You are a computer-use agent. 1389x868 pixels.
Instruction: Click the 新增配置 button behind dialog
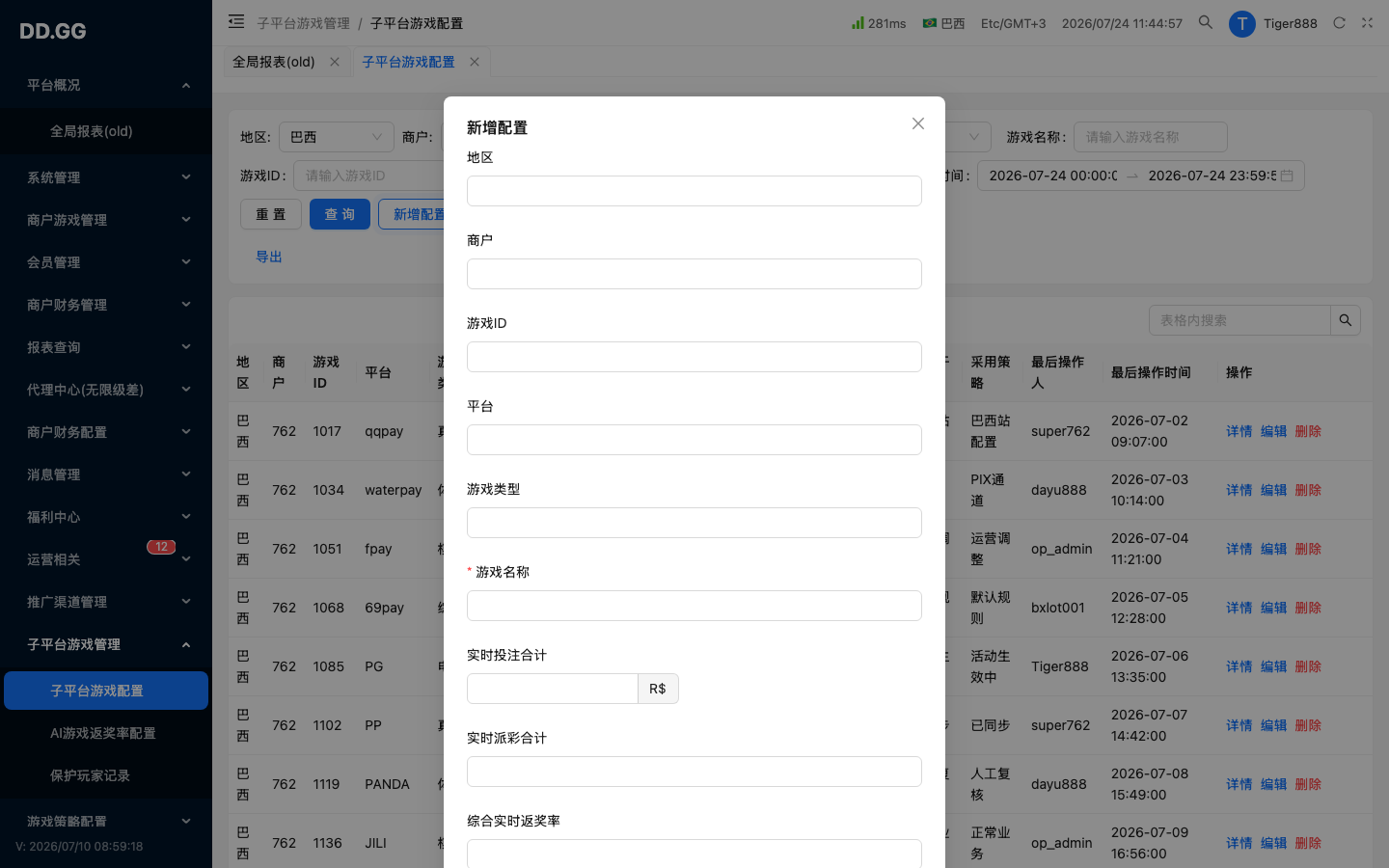(x=412, y=214)
